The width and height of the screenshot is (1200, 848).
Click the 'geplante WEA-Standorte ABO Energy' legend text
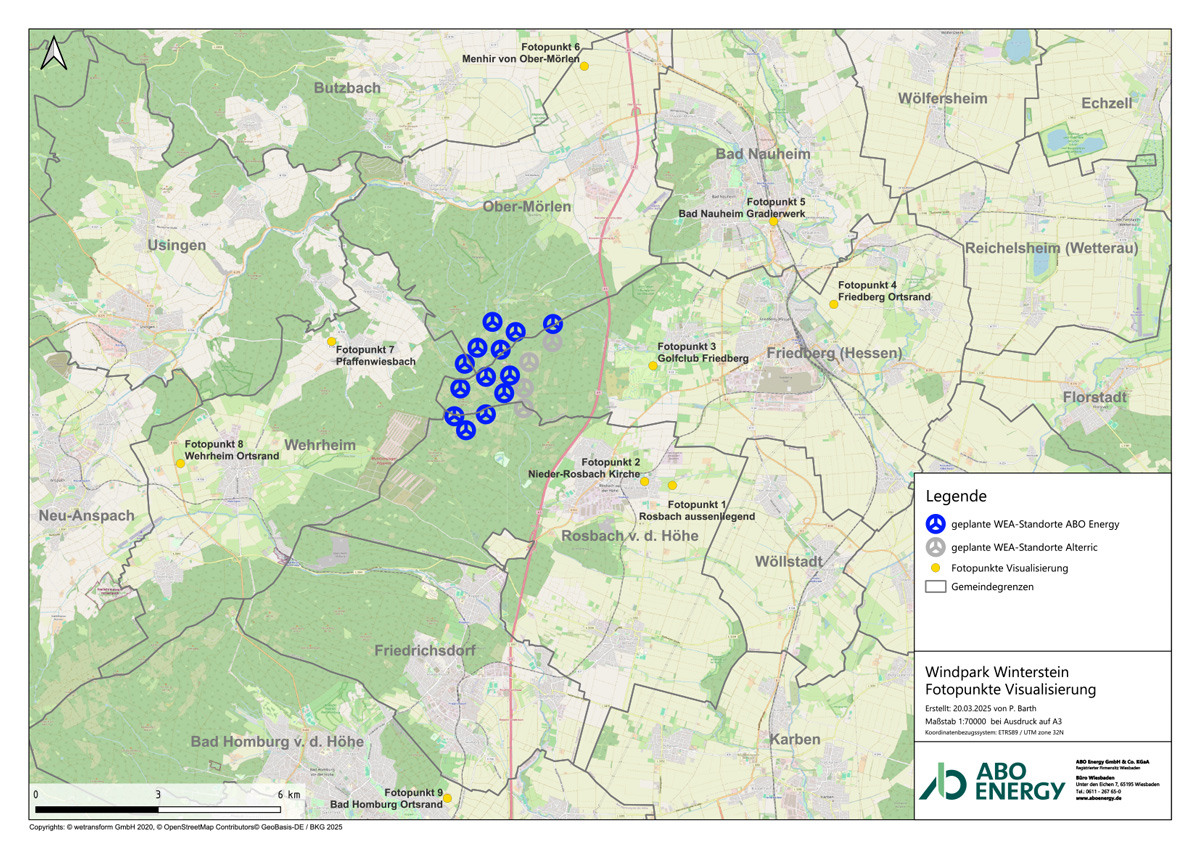click(x=1035, y=523)
